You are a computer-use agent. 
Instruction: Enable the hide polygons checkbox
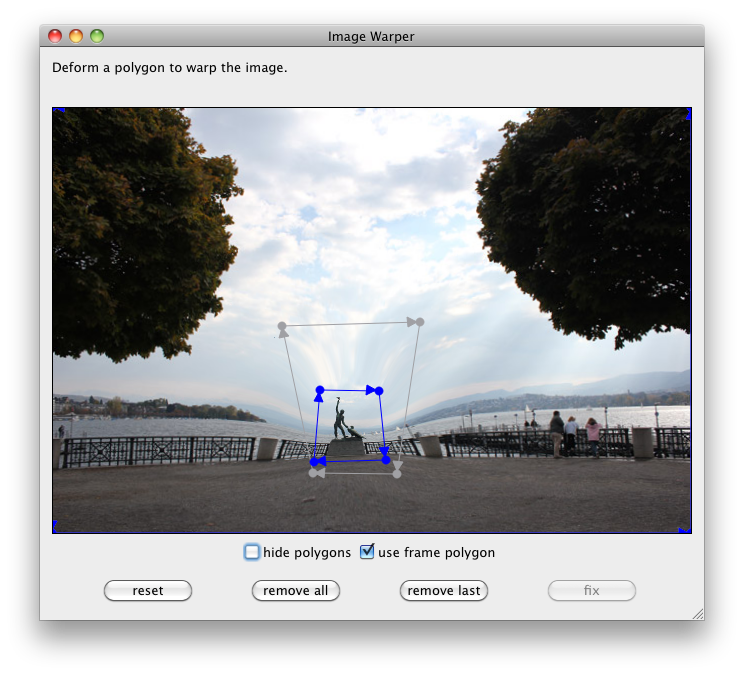tap(252, 552)
